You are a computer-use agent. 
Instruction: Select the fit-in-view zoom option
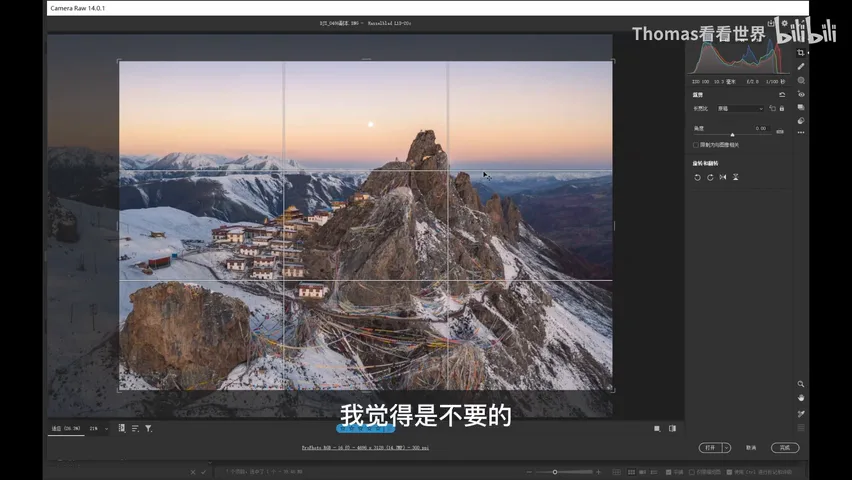[x=66, y=428]
